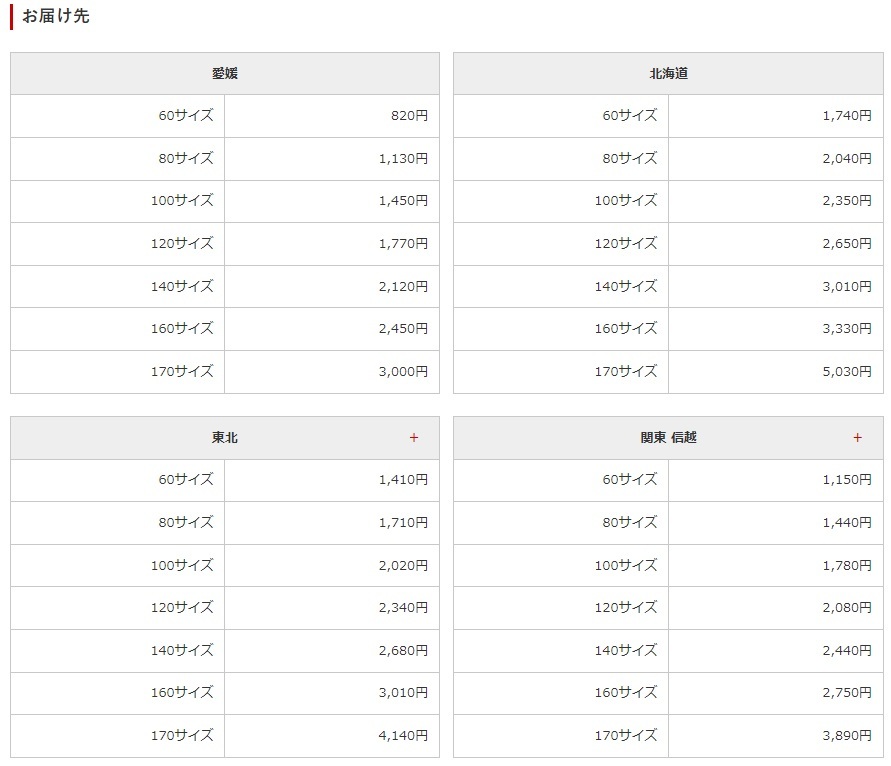The width and height of the screenshot is (891, 766).
Task: Click 100サイズ label in 東北 table
Action: tap(182, 566)
